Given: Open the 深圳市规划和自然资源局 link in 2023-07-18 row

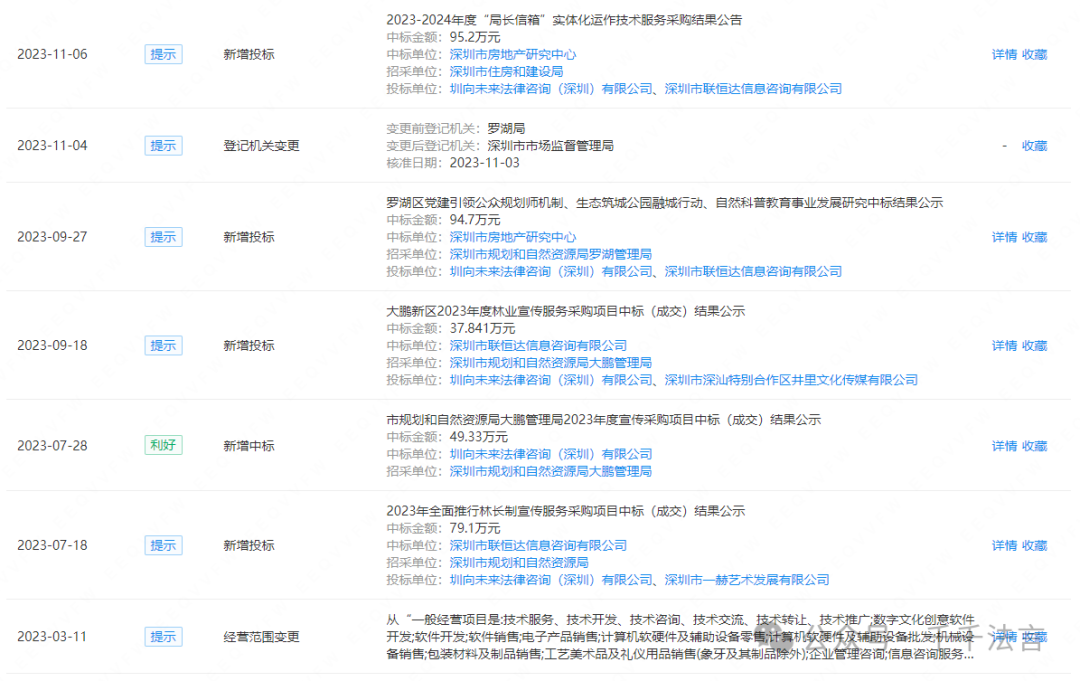Looking at the screenshot, I should [519, 563].
